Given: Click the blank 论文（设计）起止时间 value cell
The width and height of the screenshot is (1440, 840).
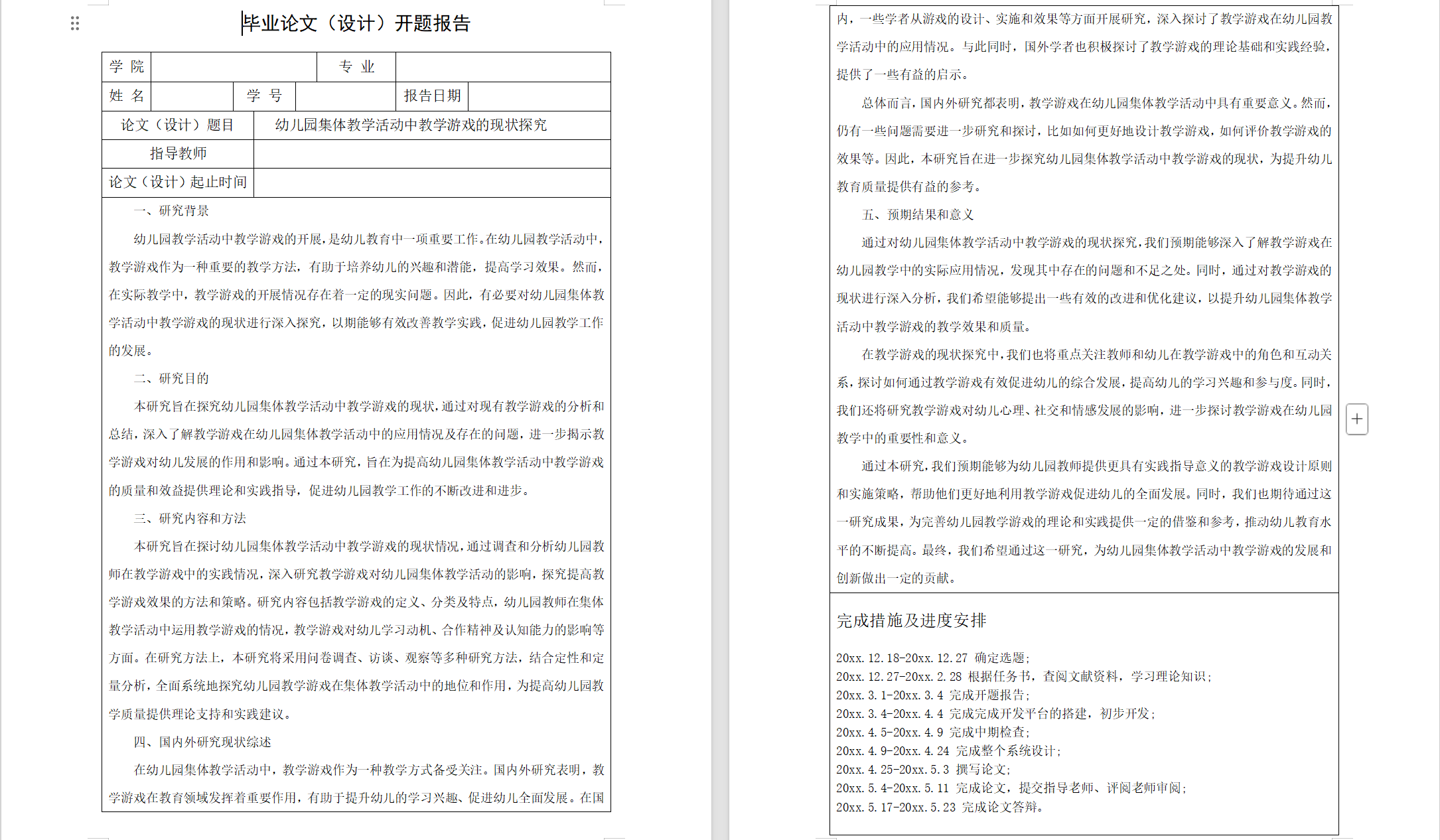Looking at the screenshot, I should 431,182.
